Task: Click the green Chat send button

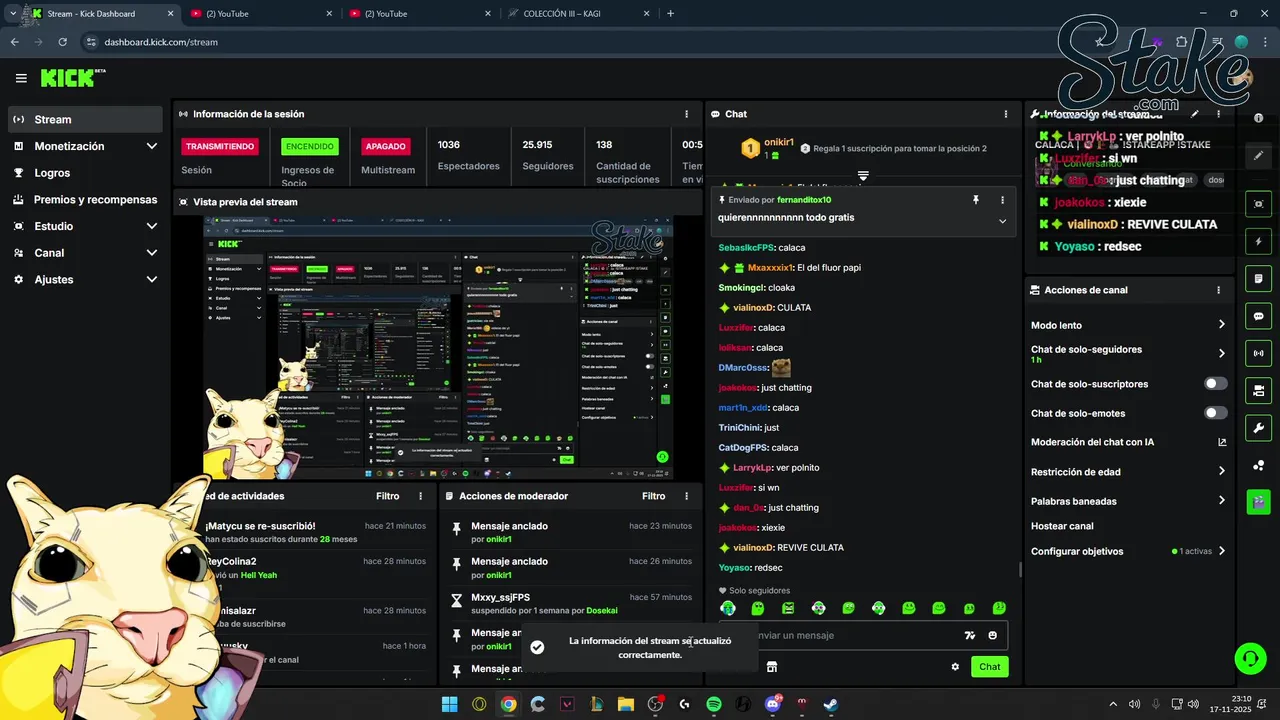Action: click(989, 667)
